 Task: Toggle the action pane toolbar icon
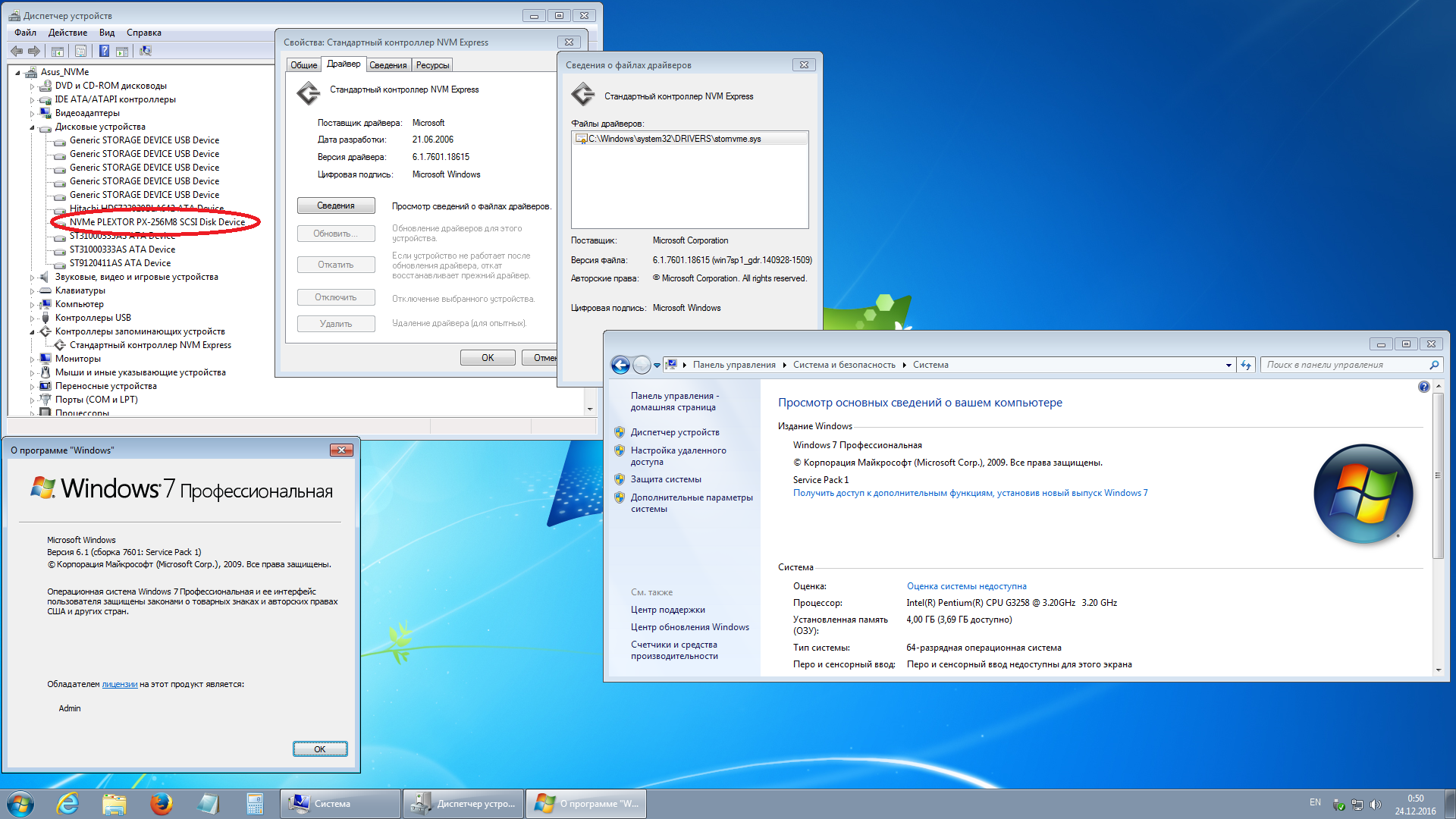(x=121, y=51)
